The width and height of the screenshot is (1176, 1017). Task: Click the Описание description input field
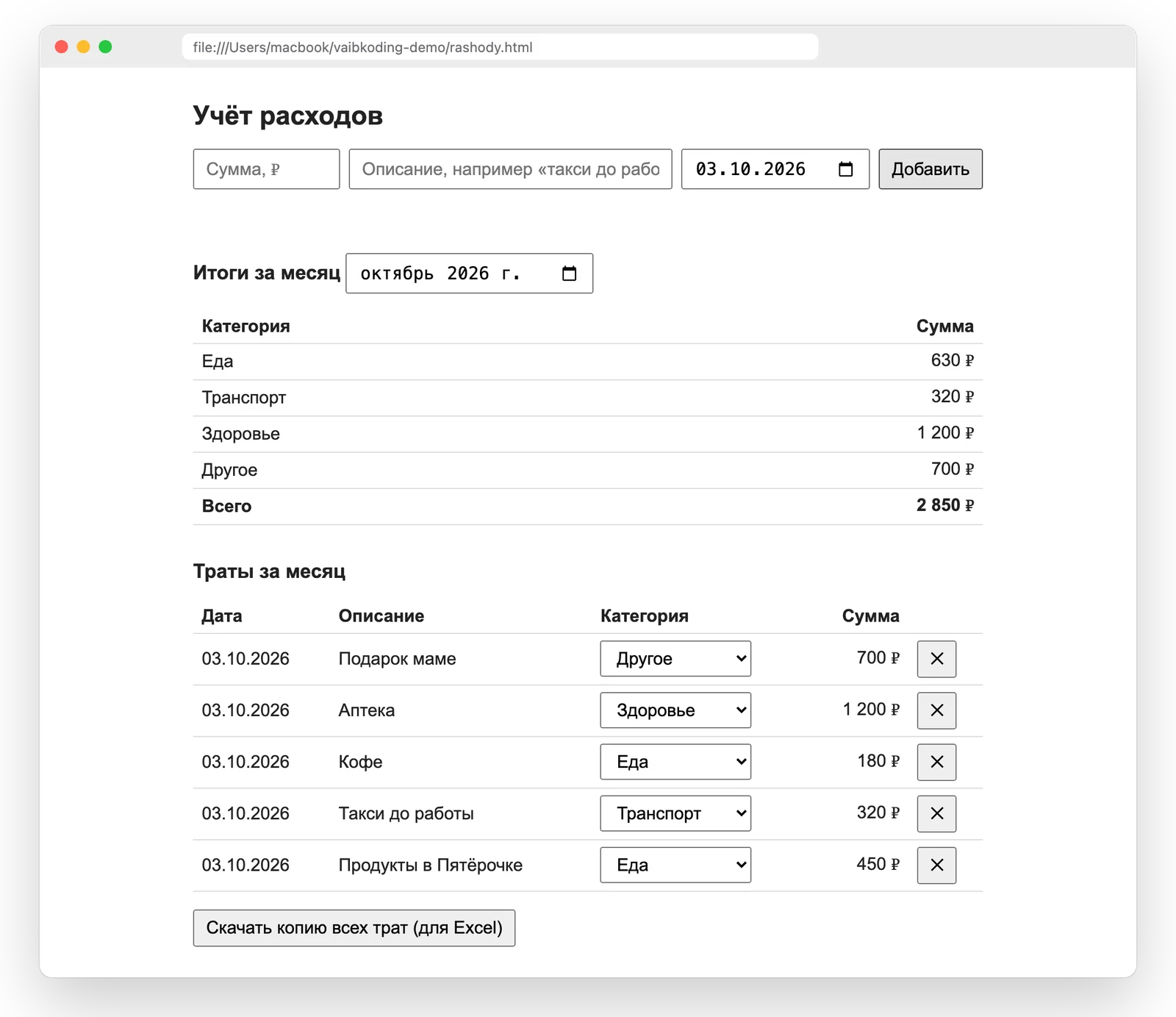(510, 169)
